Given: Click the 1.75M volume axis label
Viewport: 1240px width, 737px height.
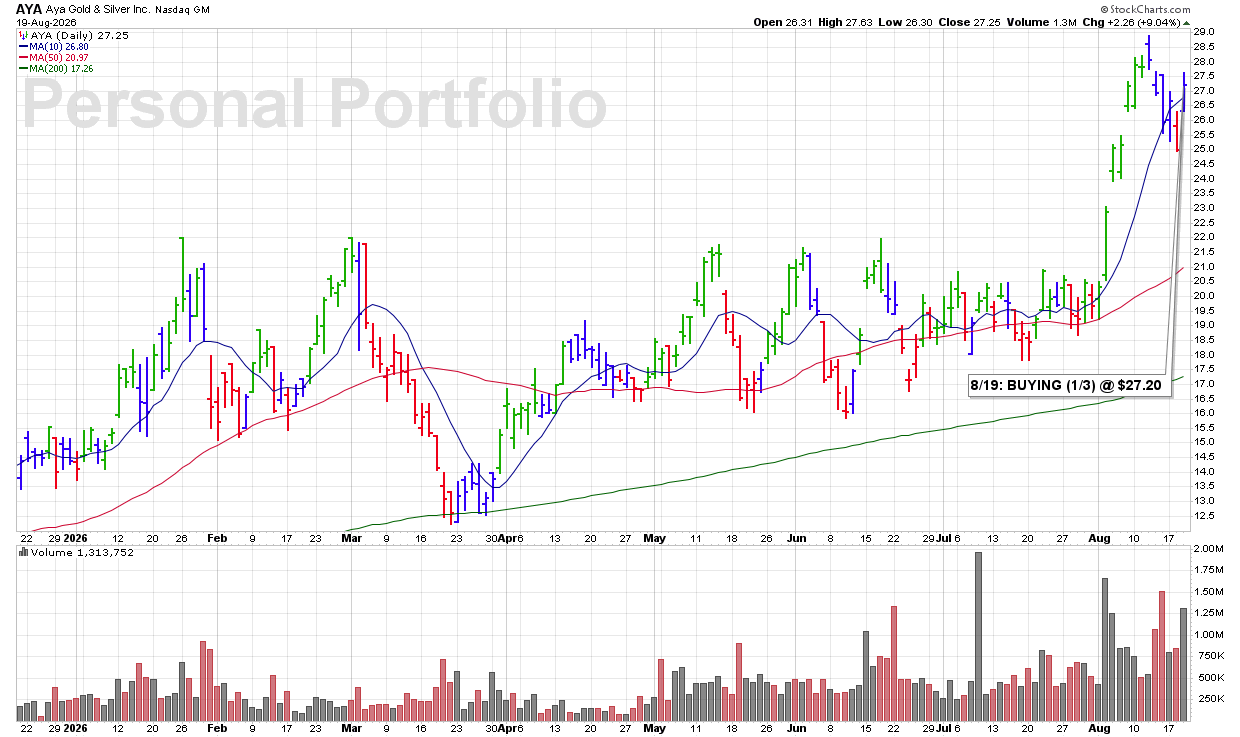Looking at the screenshot, I should click(1209, 570).
